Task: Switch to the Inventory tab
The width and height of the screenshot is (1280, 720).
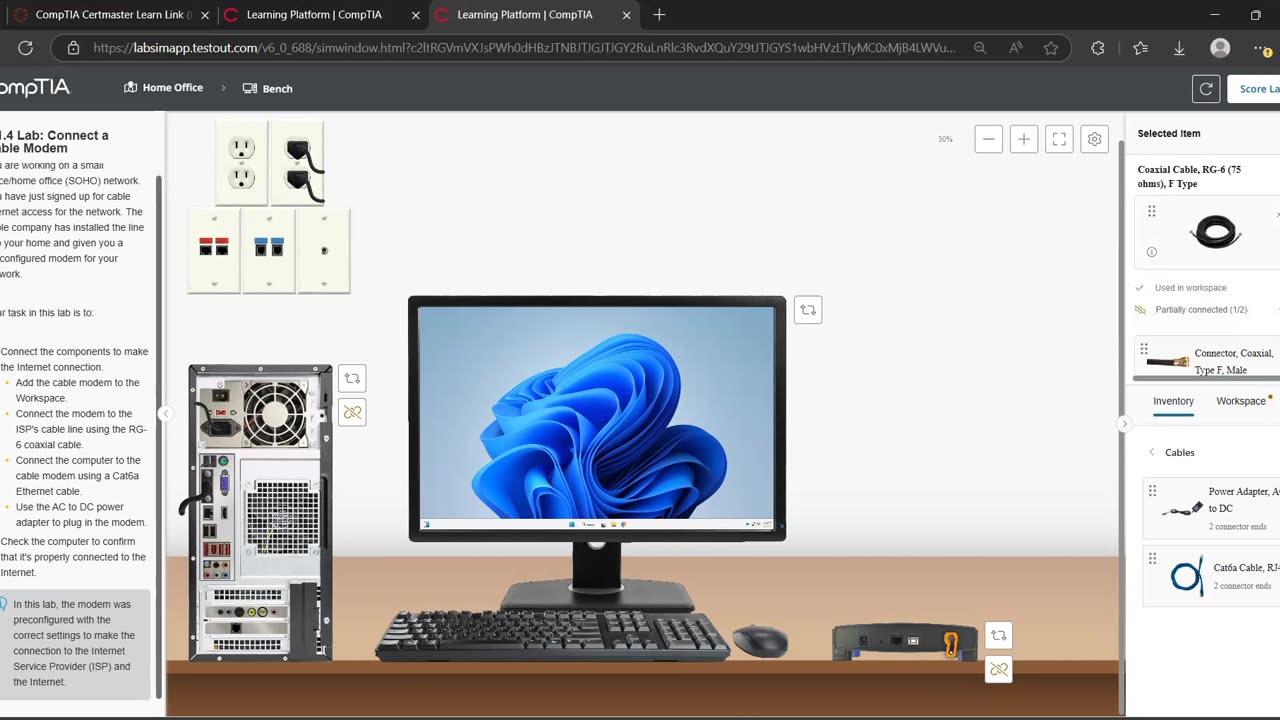Action: click(x=1173, y=401)
